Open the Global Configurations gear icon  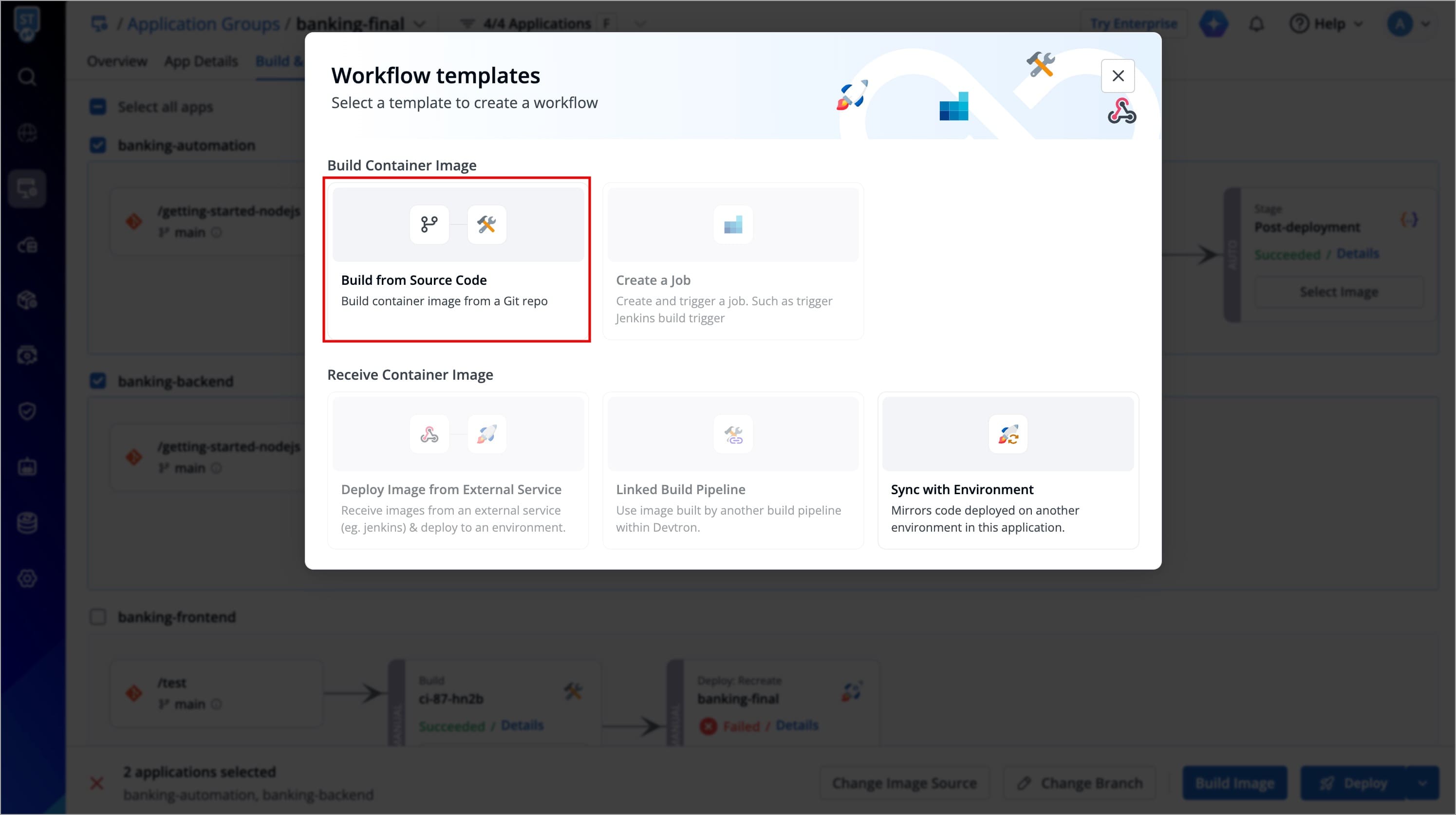27,578
